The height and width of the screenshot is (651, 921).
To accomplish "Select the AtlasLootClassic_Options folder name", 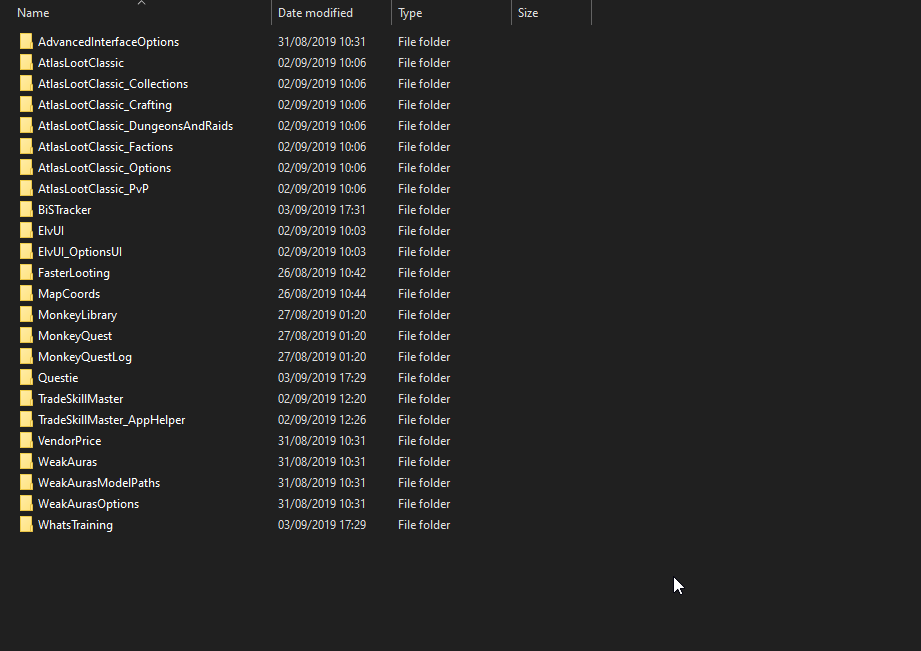I will (105, 168).
